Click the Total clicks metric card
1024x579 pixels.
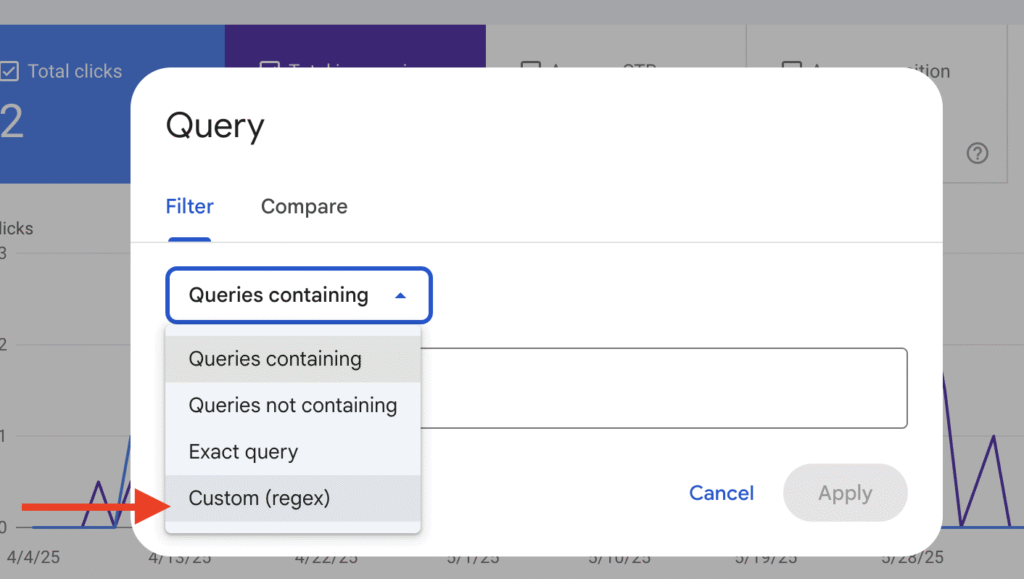(65, 104)
